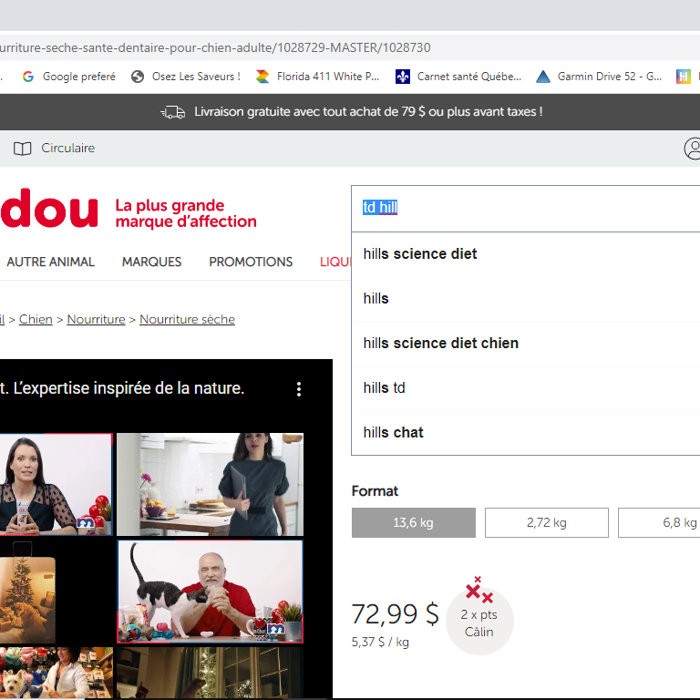Click the video title L'expertise inspirée de la nature

coord(122,388)
